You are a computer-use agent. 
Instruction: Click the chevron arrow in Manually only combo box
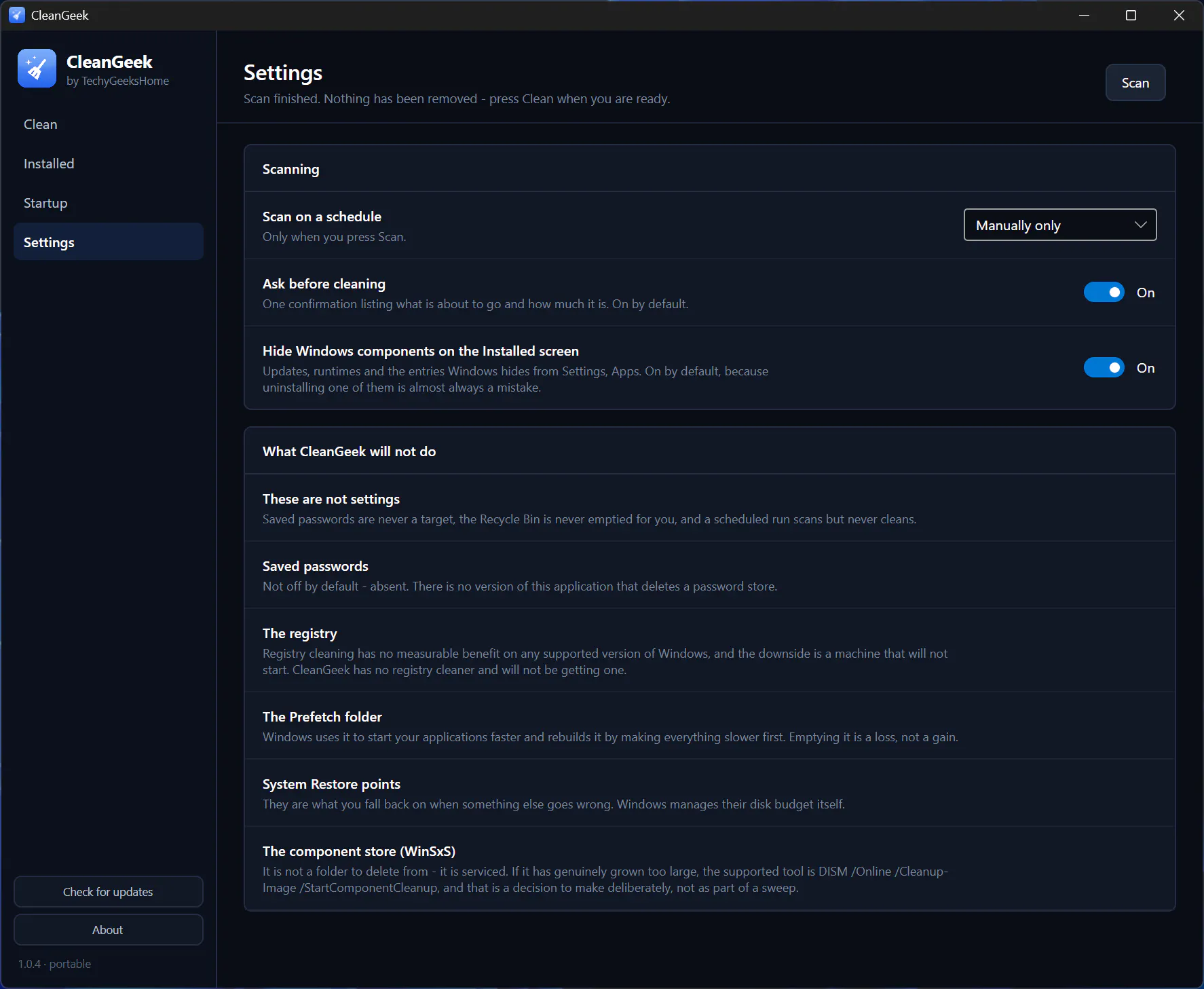pyautogui.click(x=1141, y=225)
